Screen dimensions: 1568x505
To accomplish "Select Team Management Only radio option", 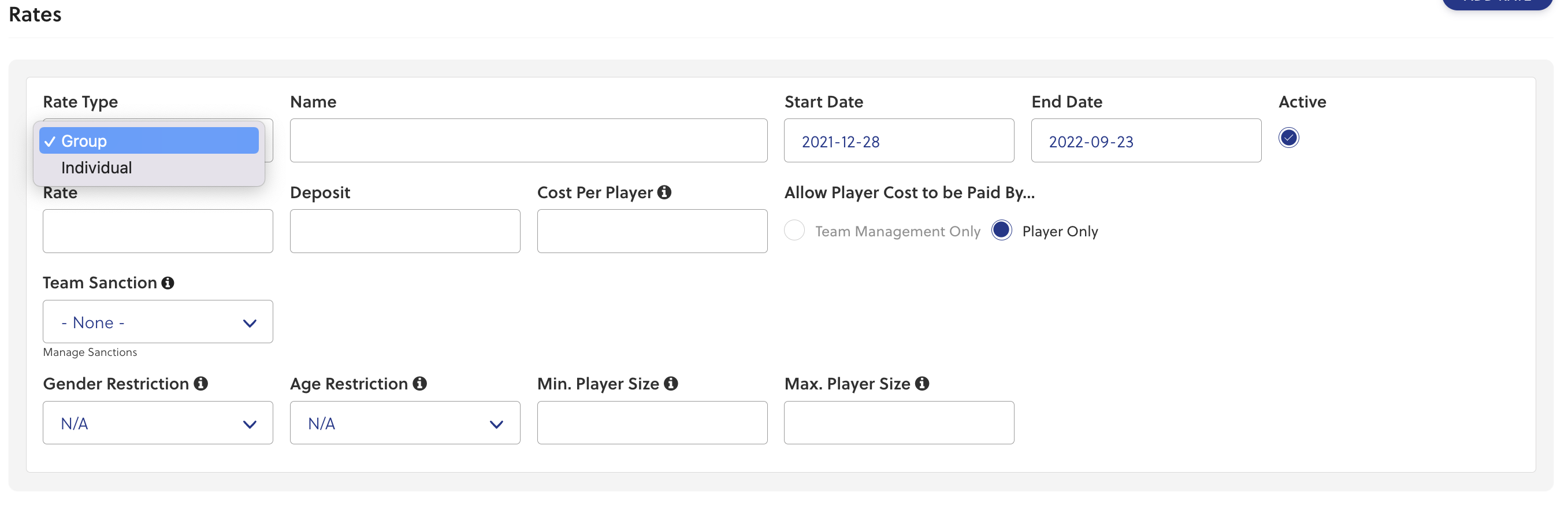I will pos(794,231).
